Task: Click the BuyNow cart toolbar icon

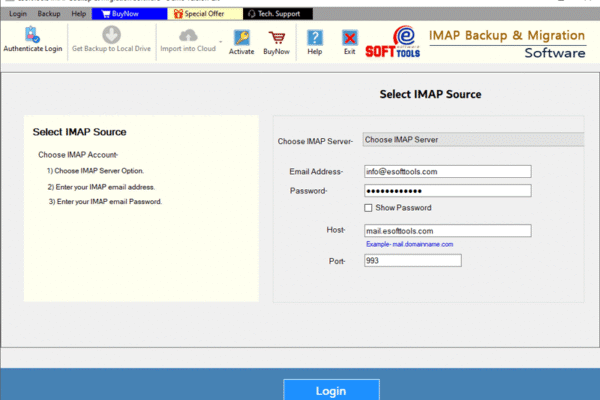Action: 276,38
